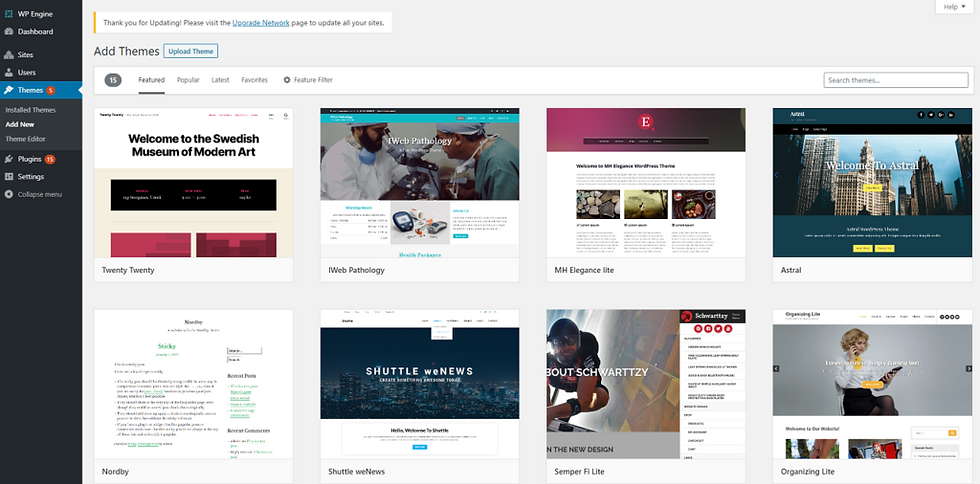Image resolution: width=980 pixels, height=484 pixels.
Task: Click the Sites house icon
Action: pyautogui.click(x=9, y=55)
